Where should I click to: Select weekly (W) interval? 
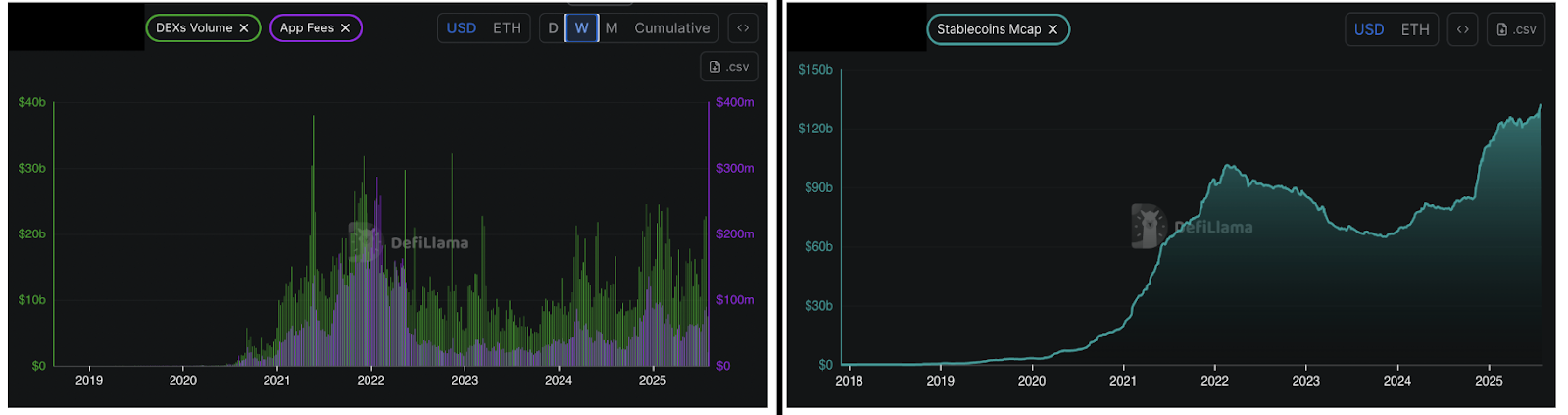(x=581, y=28)
